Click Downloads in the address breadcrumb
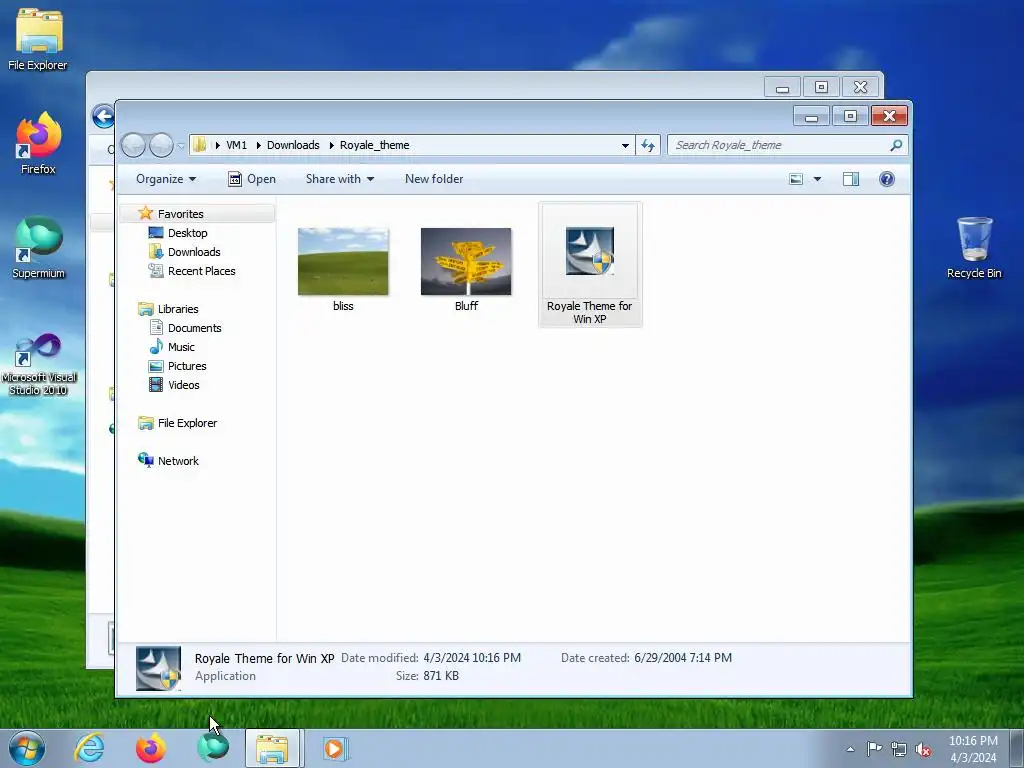This screenshot has width=1024, height=768. tap(293, 145)
